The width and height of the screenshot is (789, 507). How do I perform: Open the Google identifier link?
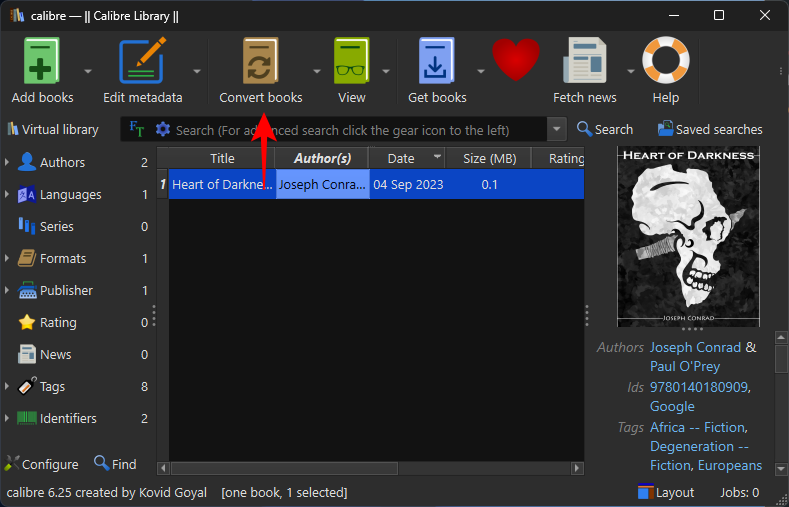[x=672, y=406]
